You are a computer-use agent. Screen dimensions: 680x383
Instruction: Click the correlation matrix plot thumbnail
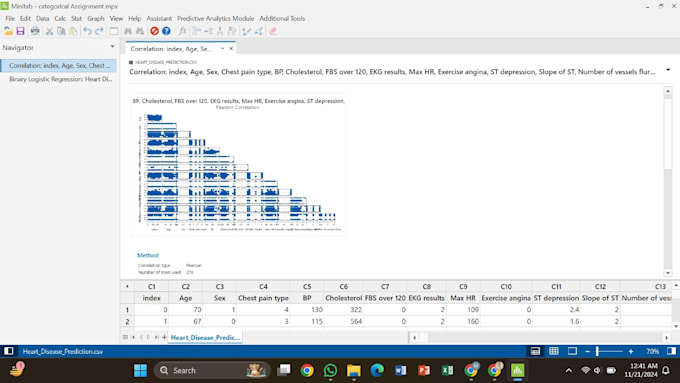(x=238, y=165)
